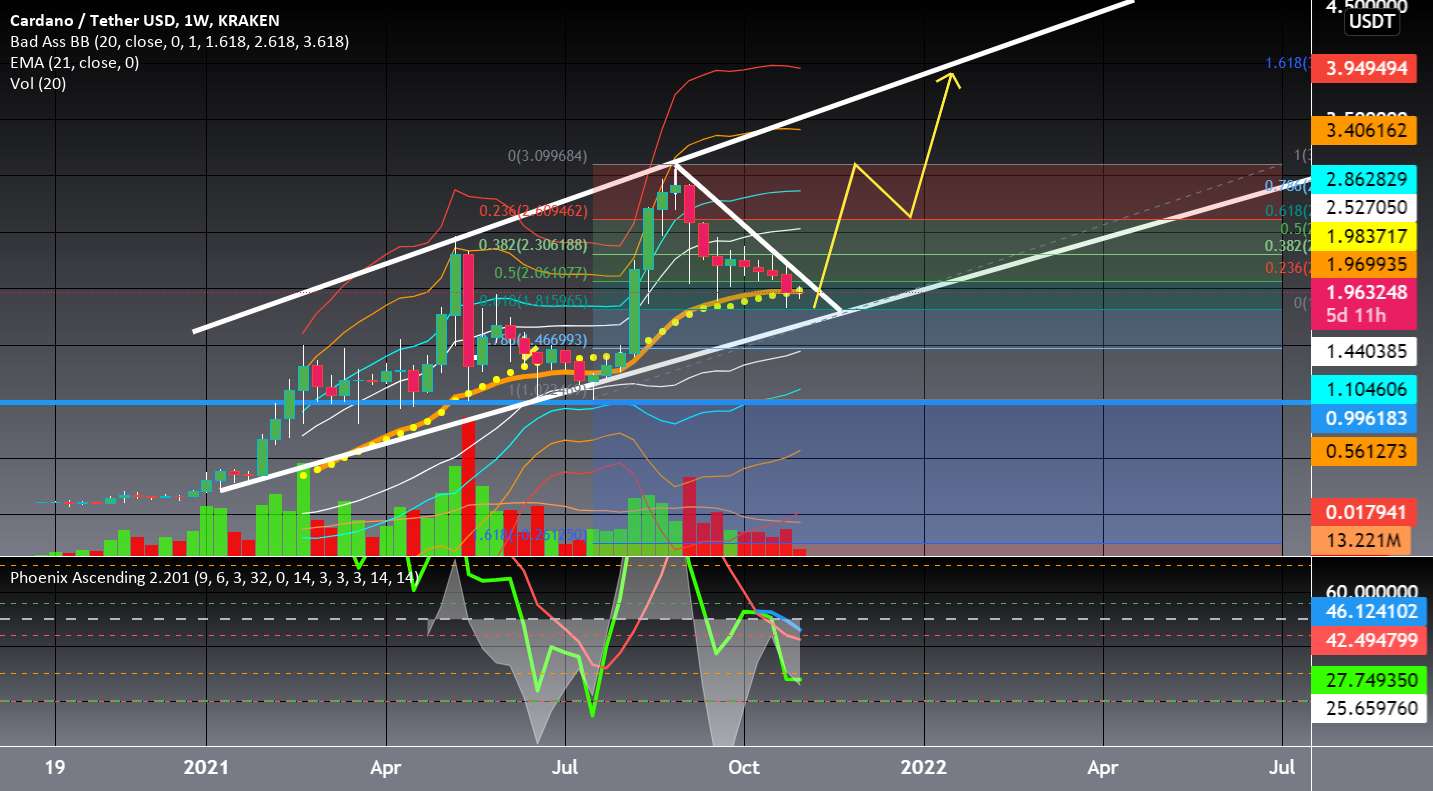Click the Oct time axis label

tap(745, 768)
